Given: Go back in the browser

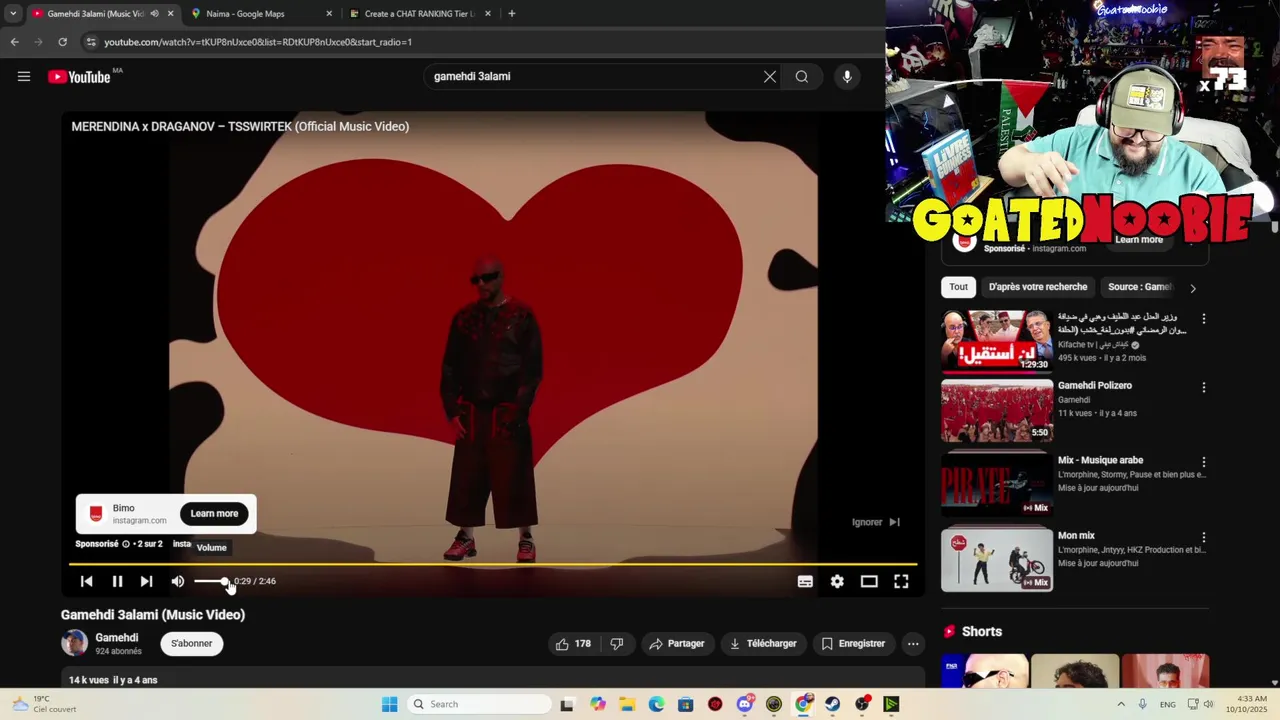Looking at the screenshot, I should 14,42.
